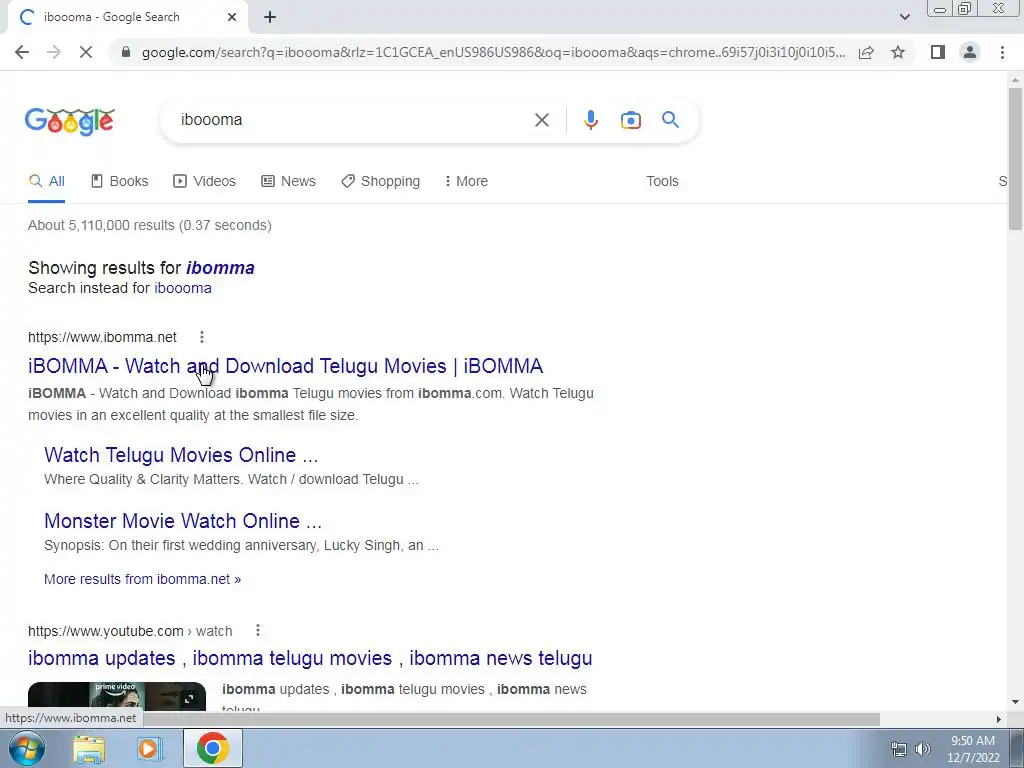The image size is (1024, 768).
Task: Click the https://www.ibomma.net URL text
Action: [x=103, y=337]
